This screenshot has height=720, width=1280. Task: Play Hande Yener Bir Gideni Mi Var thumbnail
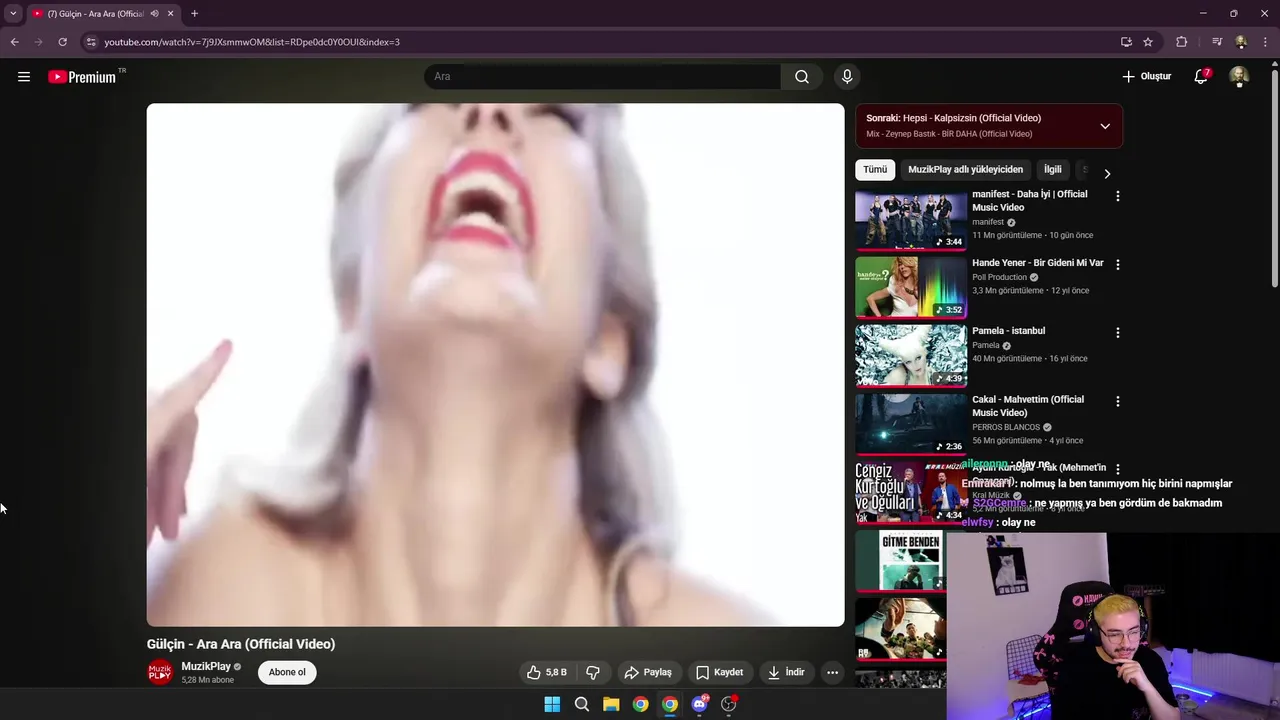[x=911, y=287]
